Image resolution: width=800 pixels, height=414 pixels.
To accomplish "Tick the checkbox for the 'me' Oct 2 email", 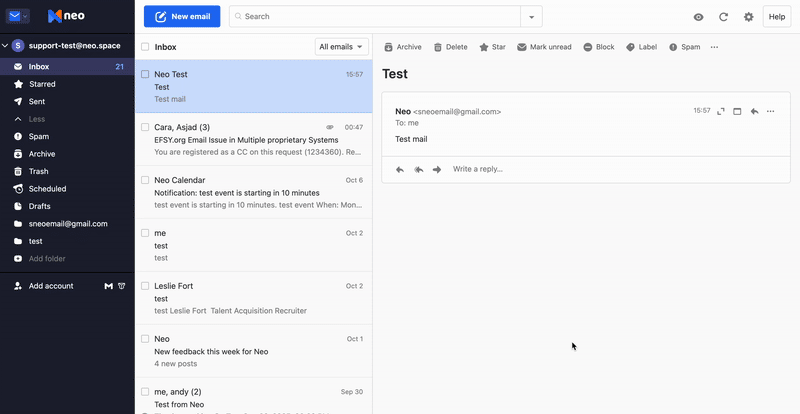I will point(145,233).
